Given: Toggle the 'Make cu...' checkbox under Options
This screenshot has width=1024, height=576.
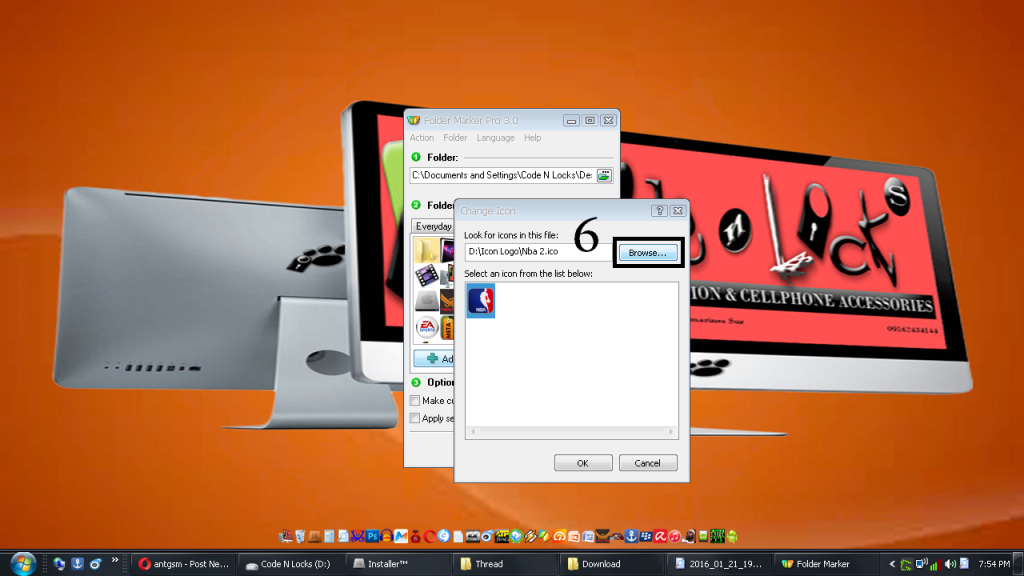Looking at the screenshot, I should click(x=415, y=401).
